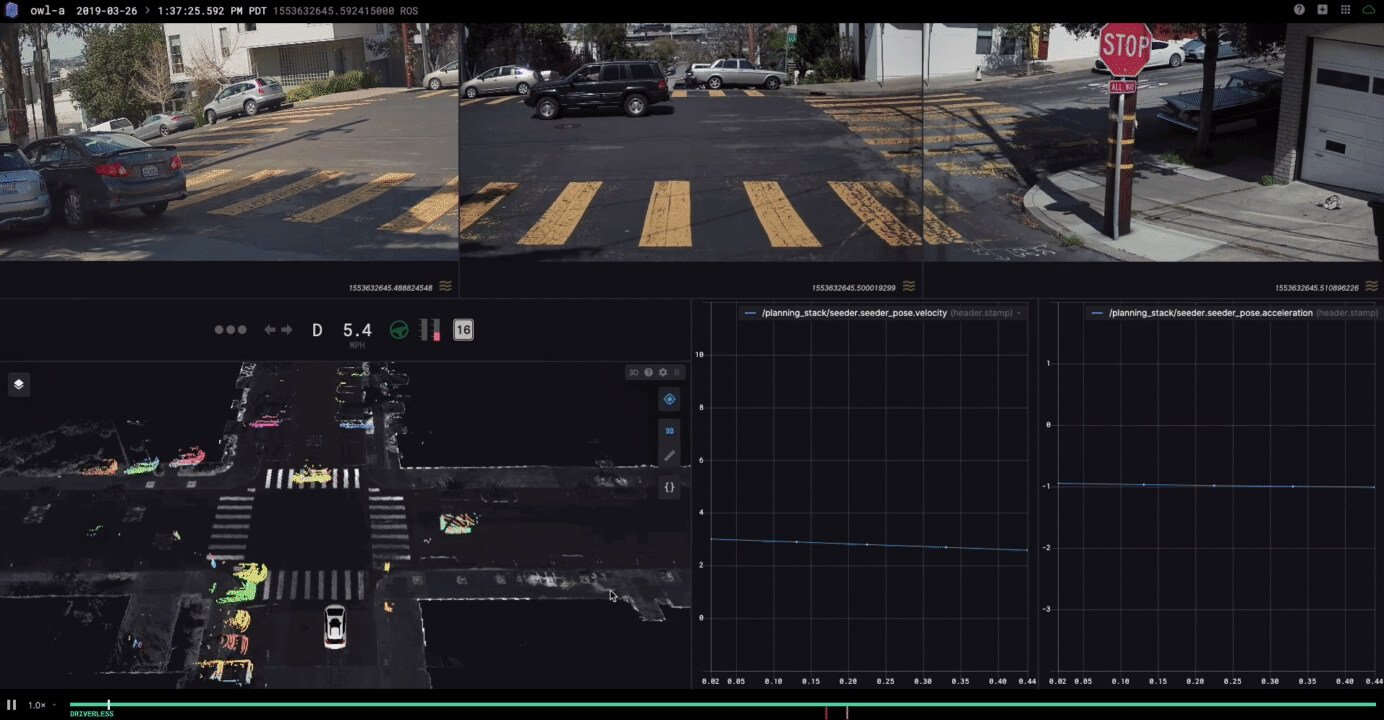Pause the playback
This screenshot has height=720, width=1384.
click(12, 705)
